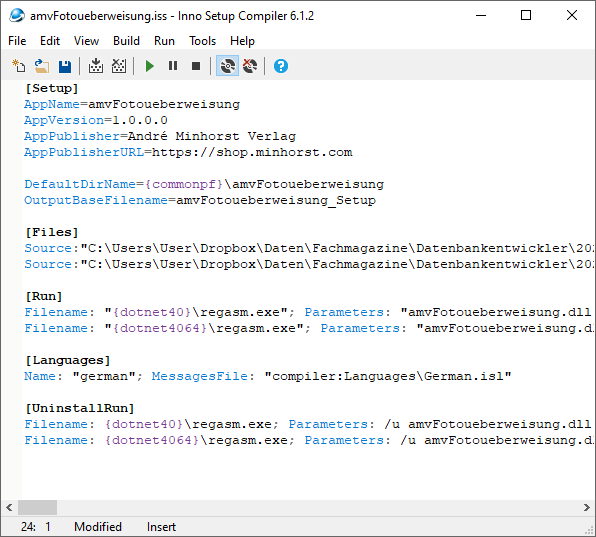This screenshot has height=537, width=596.
Task: Toggle the highlighted Target Setup icon
Action: tap(227, 66)
